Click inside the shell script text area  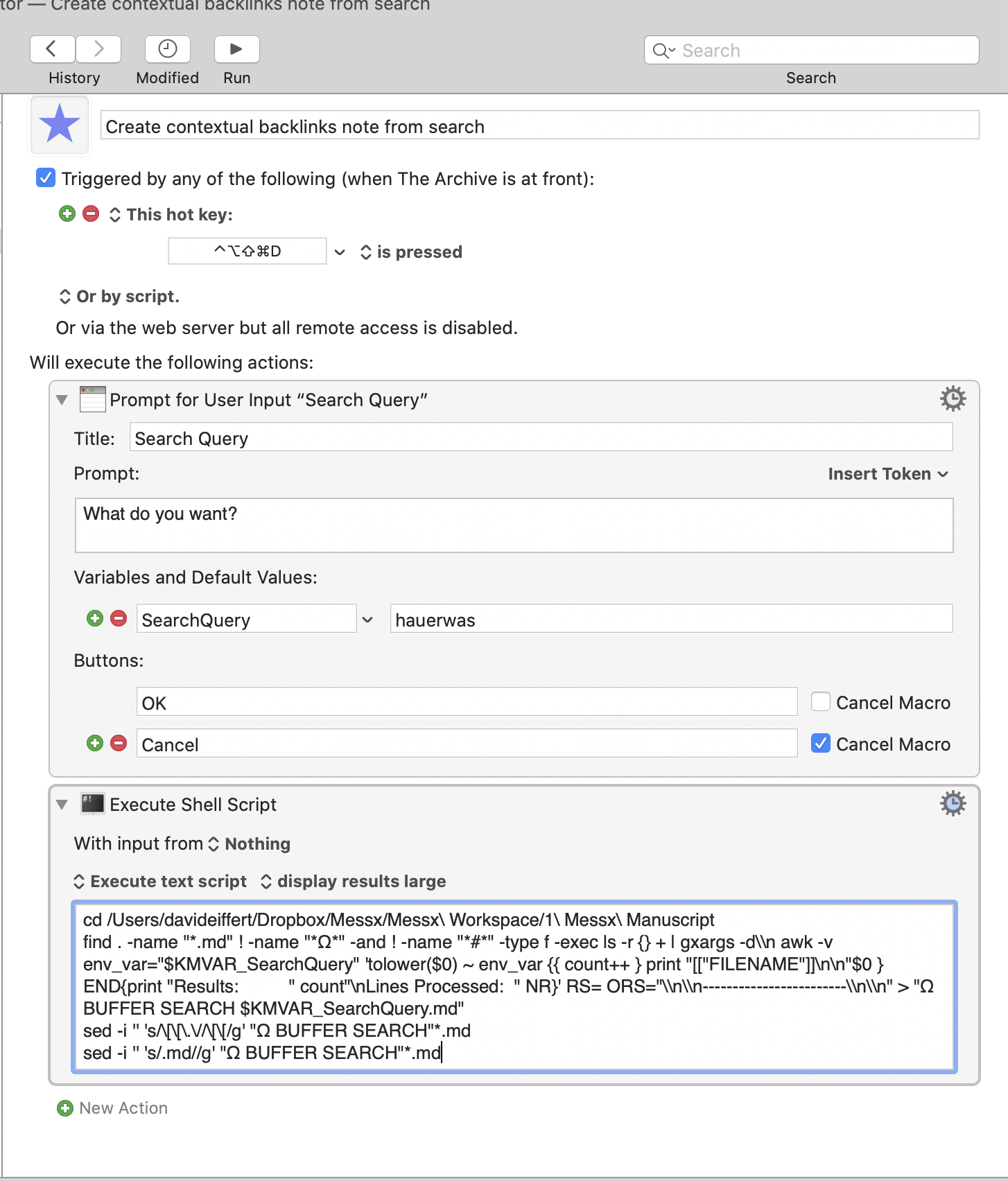[514, 986]
